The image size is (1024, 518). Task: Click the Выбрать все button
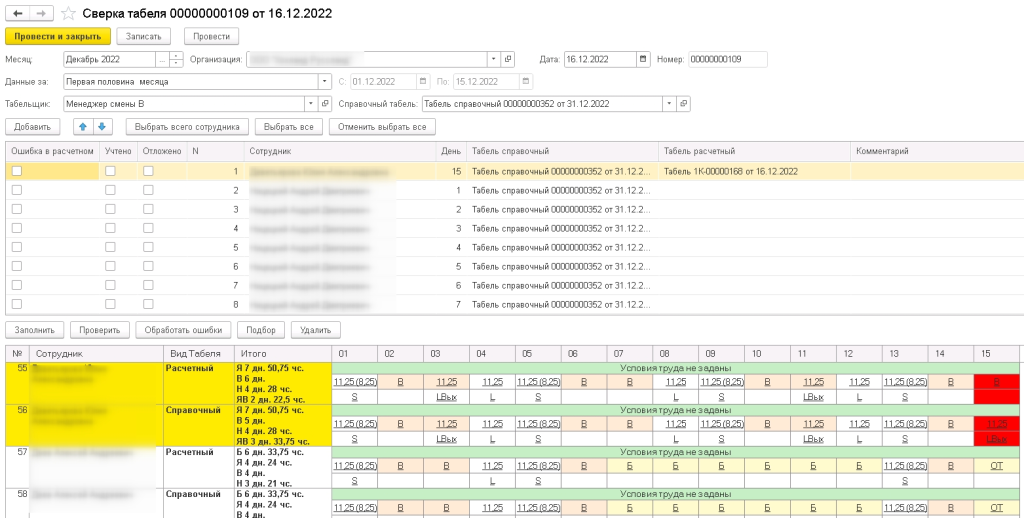tap(289, 127)
